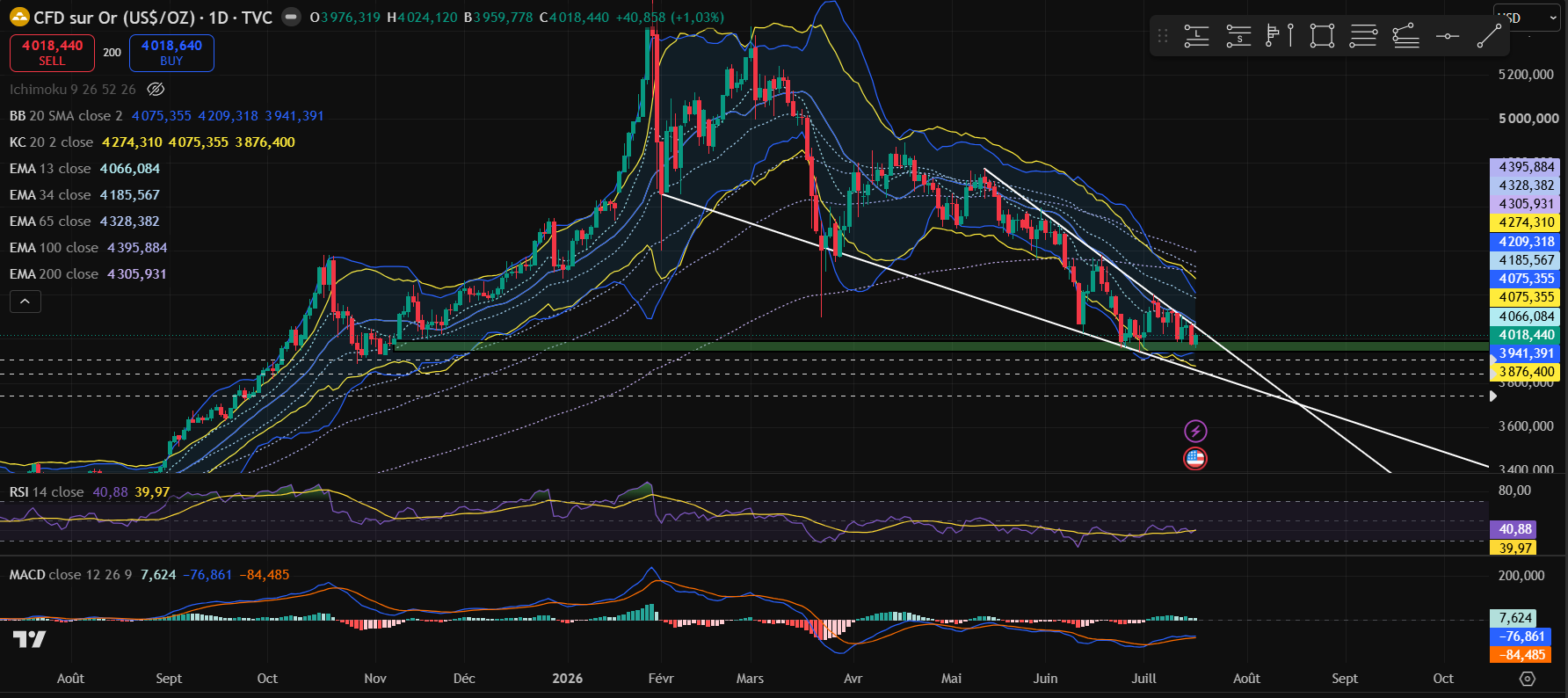Select the Long Position drawing tool
Viewport: 1568px width, 698px height.
tap(1196, 36)
